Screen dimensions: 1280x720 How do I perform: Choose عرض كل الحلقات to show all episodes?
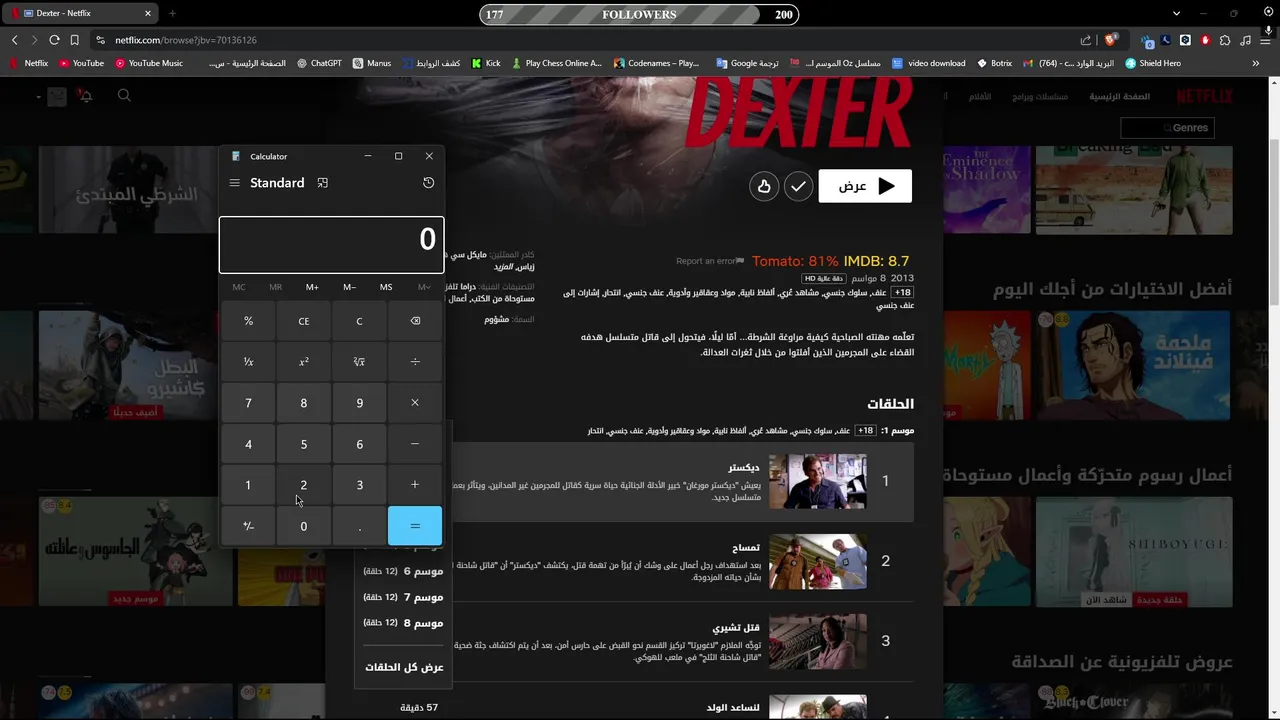click(404, 667)
